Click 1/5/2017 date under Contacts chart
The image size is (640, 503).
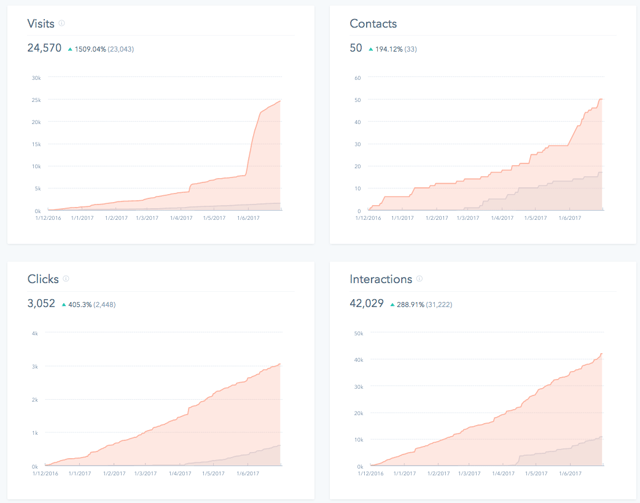point(536,218)
